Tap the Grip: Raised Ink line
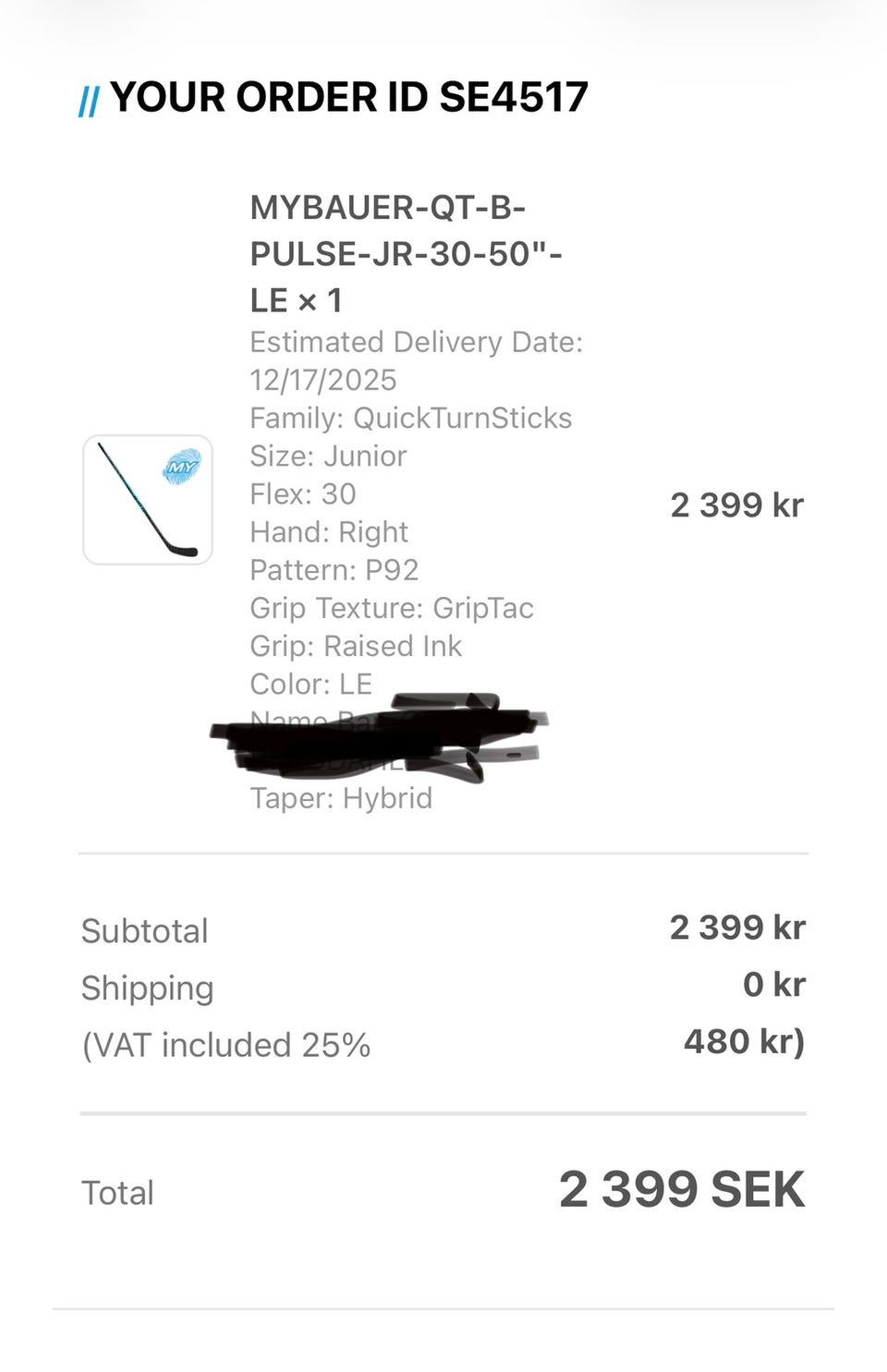Screen dimensions: 887x1372 click(x=355, y=646)
